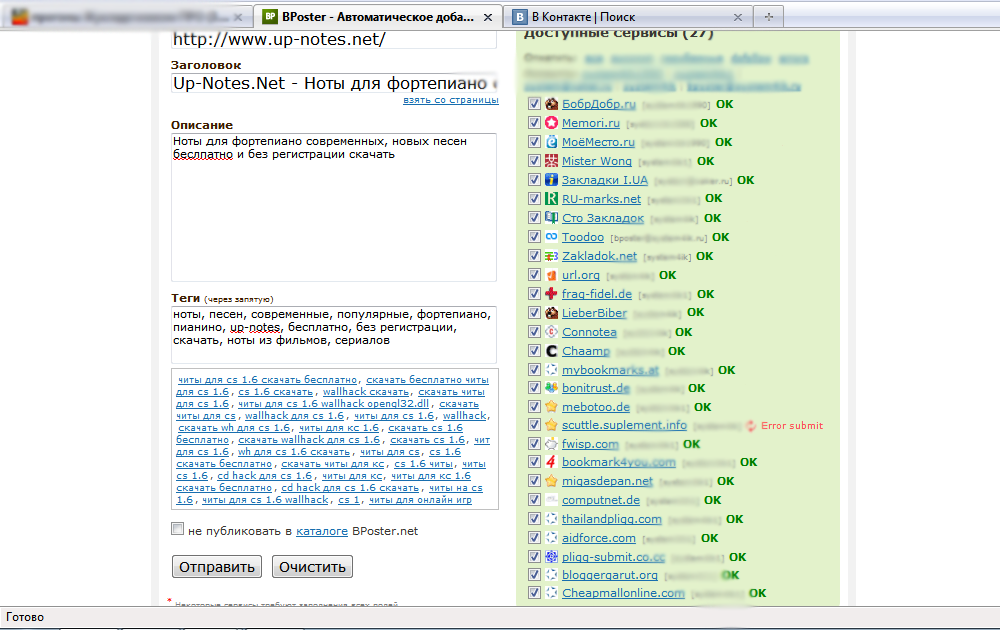Click the RU-marks.net green icon
Viewport: 1000px width, 630px height.
coord(552,198)
